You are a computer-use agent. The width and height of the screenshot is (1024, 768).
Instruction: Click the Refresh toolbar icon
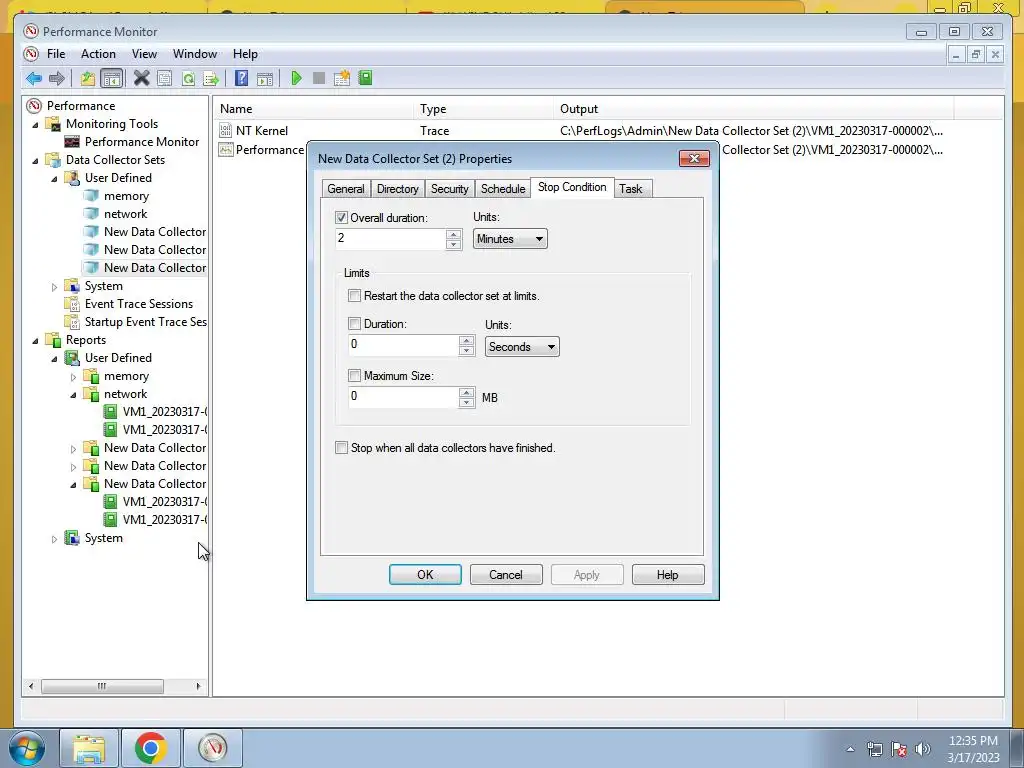(188, 79)
